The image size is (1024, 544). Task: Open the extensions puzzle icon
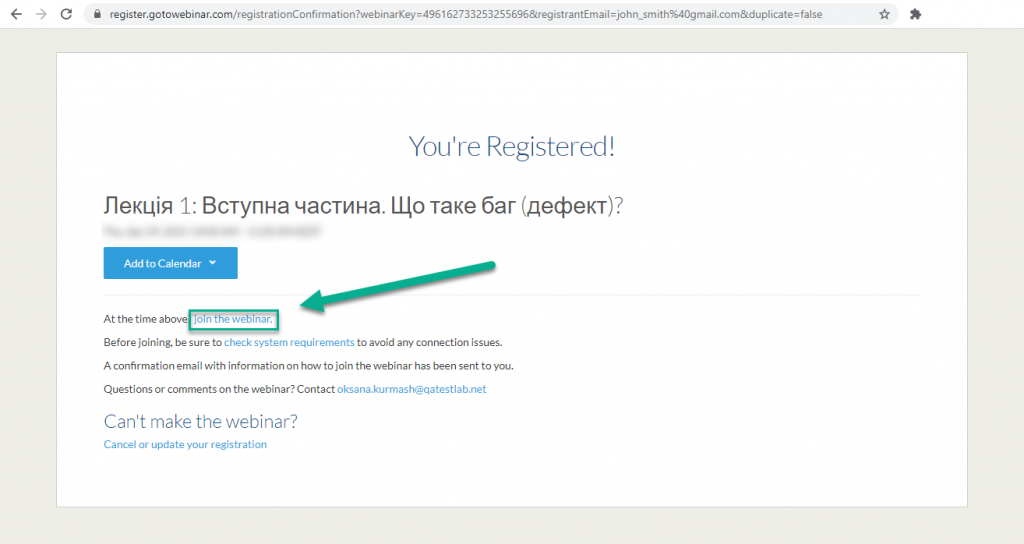[916, 14]
